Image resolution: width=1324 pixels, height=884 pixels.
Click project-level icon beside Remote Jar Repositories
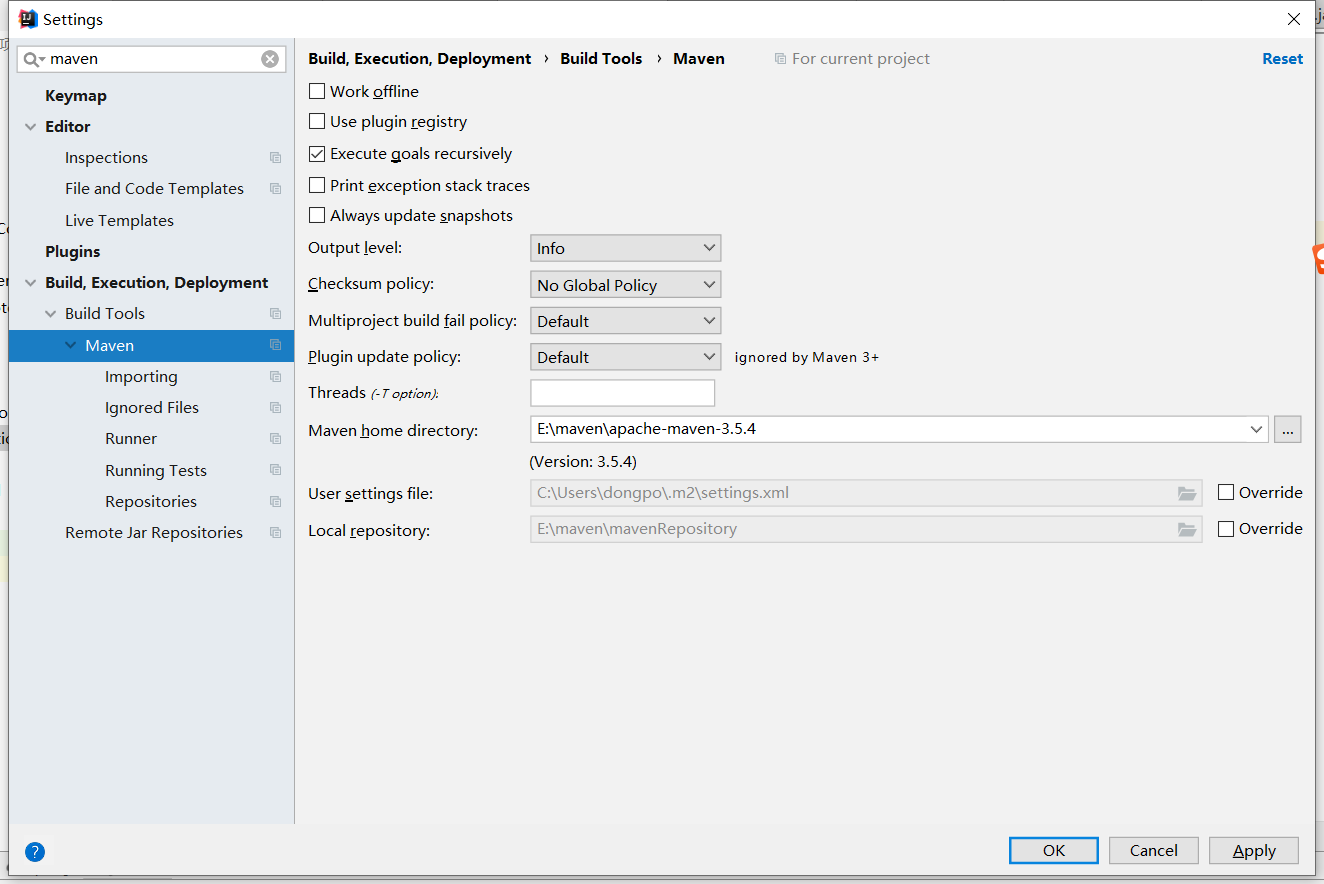pos(275,533)
